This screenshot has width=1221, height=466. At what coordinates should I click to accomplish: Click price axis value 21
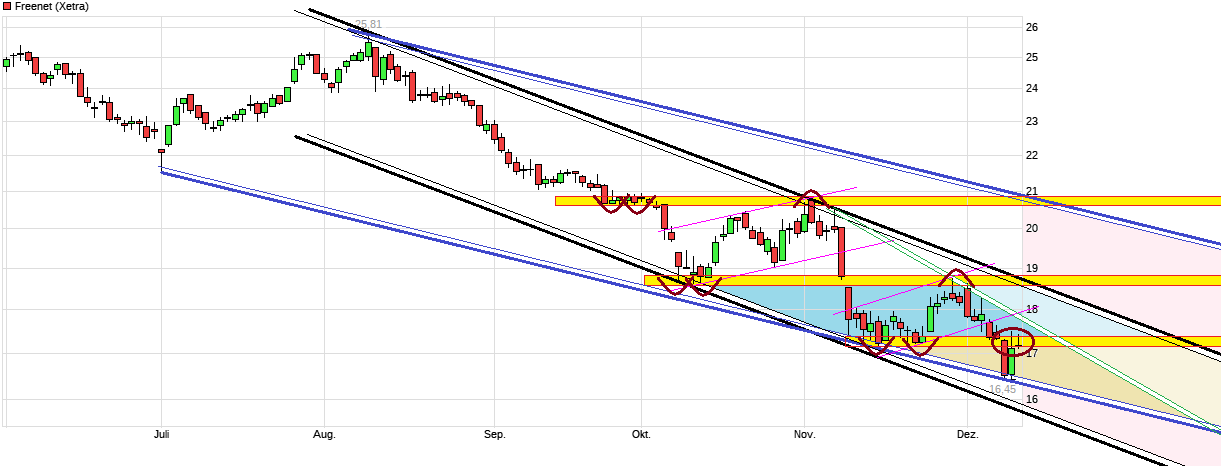pyautogui.click(x=1031, y=191)
